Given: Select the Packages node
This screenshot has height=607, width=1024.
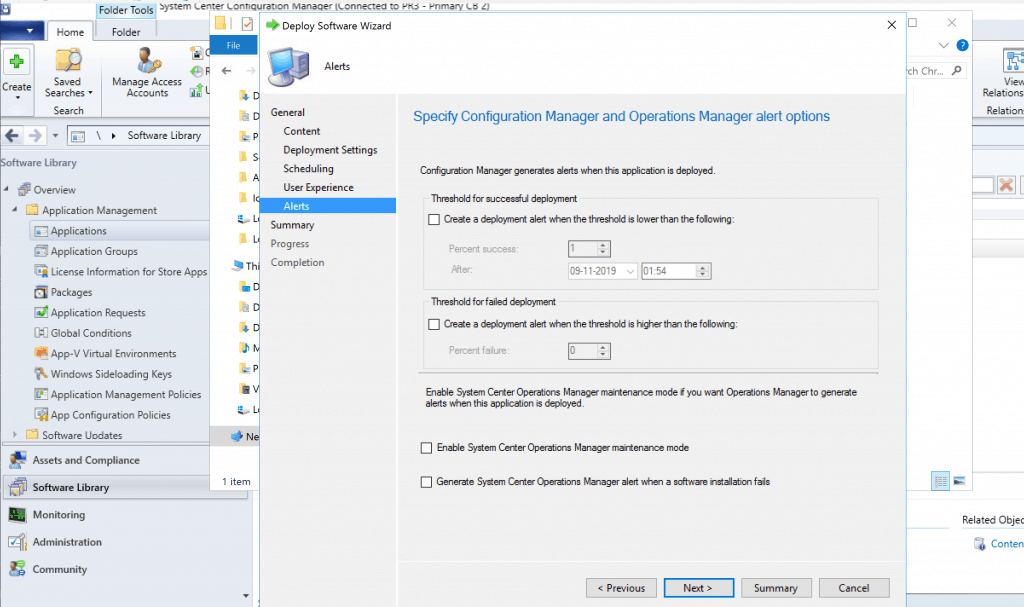Looking at the screenshot, I should tap(71, 292).
